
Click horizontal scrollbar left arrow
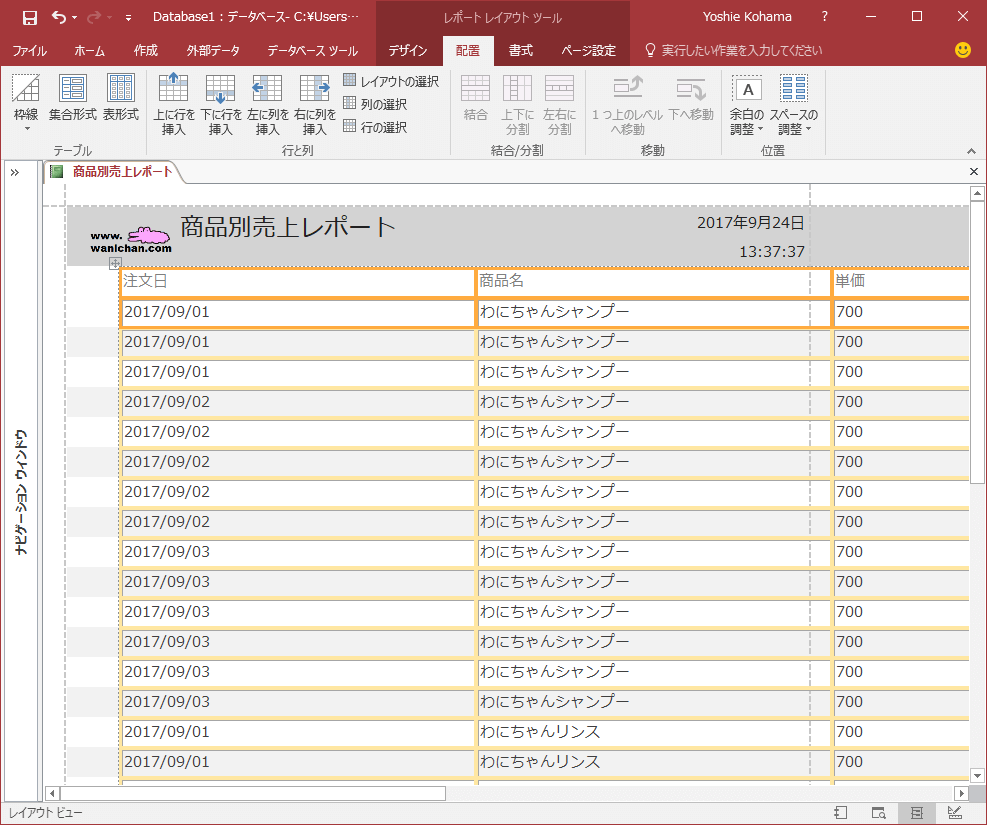tap(53, 794)
